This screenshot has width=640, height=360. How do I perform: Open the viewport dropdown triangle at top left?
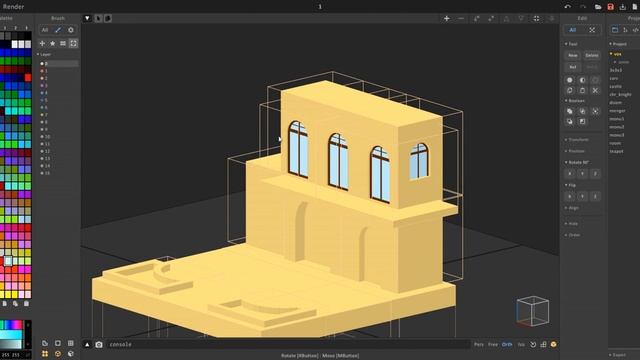click(87, 18)
